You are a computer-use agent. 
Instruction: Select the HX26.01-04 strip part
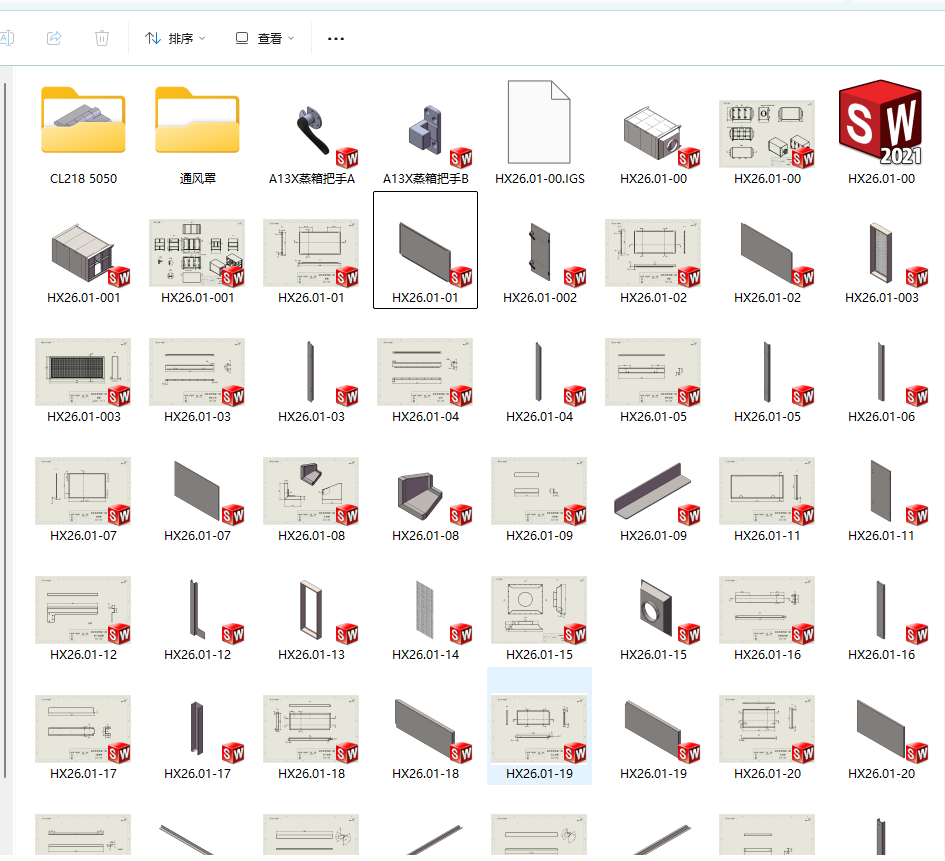click(539, 371)
